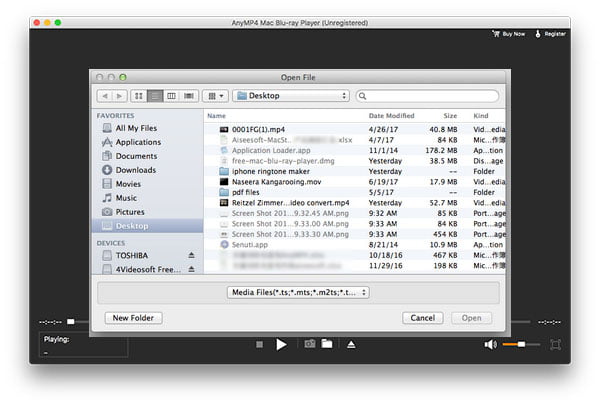Switch to cover flow view
600x406 pixels.
click(189, 96)
